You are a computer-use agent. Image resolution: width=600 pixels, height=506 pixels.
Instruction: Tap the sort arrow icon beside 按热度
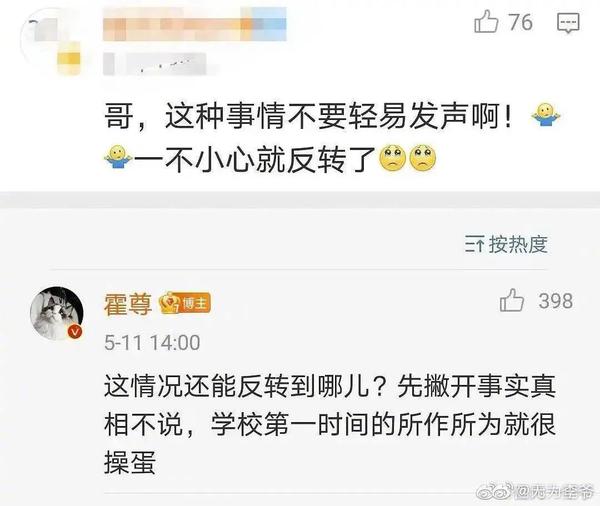[475, 244]
